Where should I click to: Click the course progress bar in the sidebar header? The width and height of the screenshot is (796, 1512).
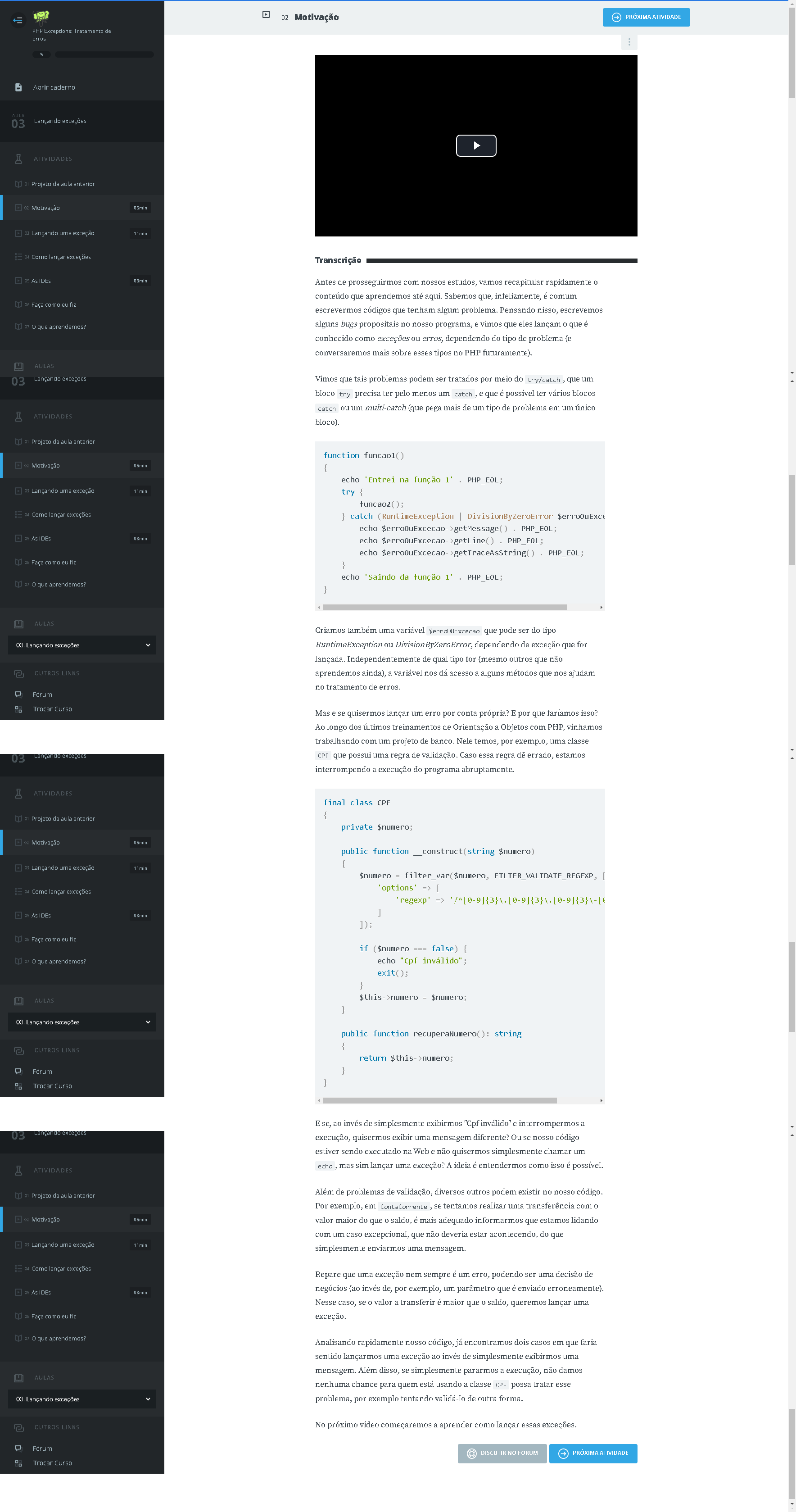pyautogui.click(x=104, y=54)
